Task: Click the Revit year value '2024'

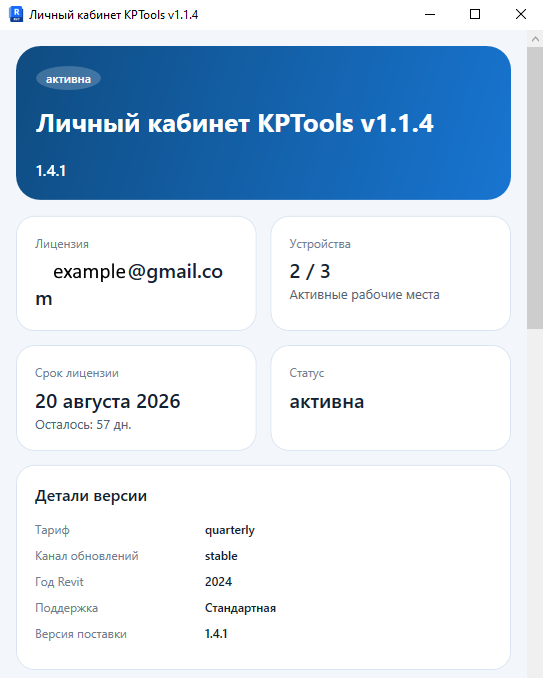Action: point(218,582)
